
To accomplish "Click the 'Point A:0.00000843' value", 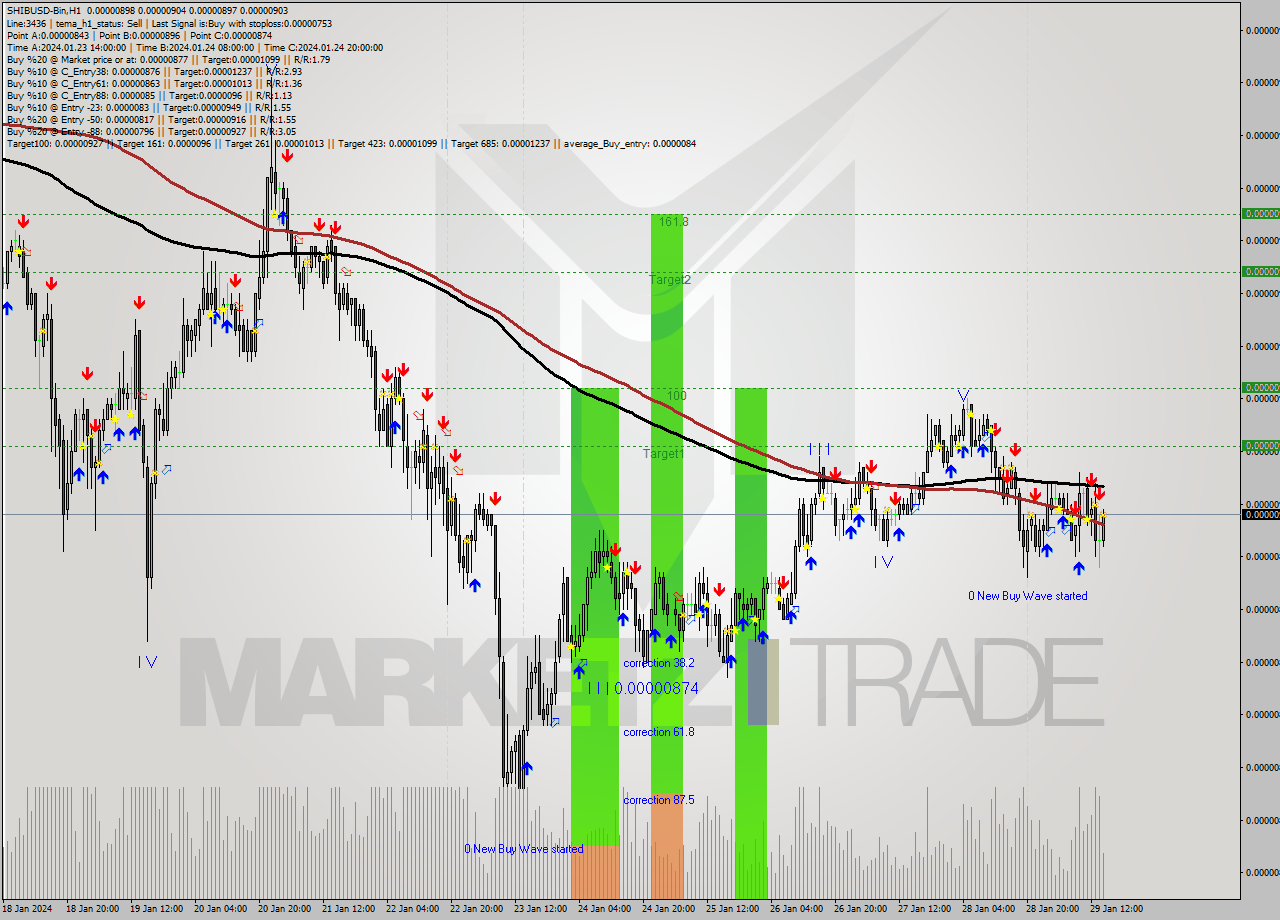I will click(x=46, y=35).
